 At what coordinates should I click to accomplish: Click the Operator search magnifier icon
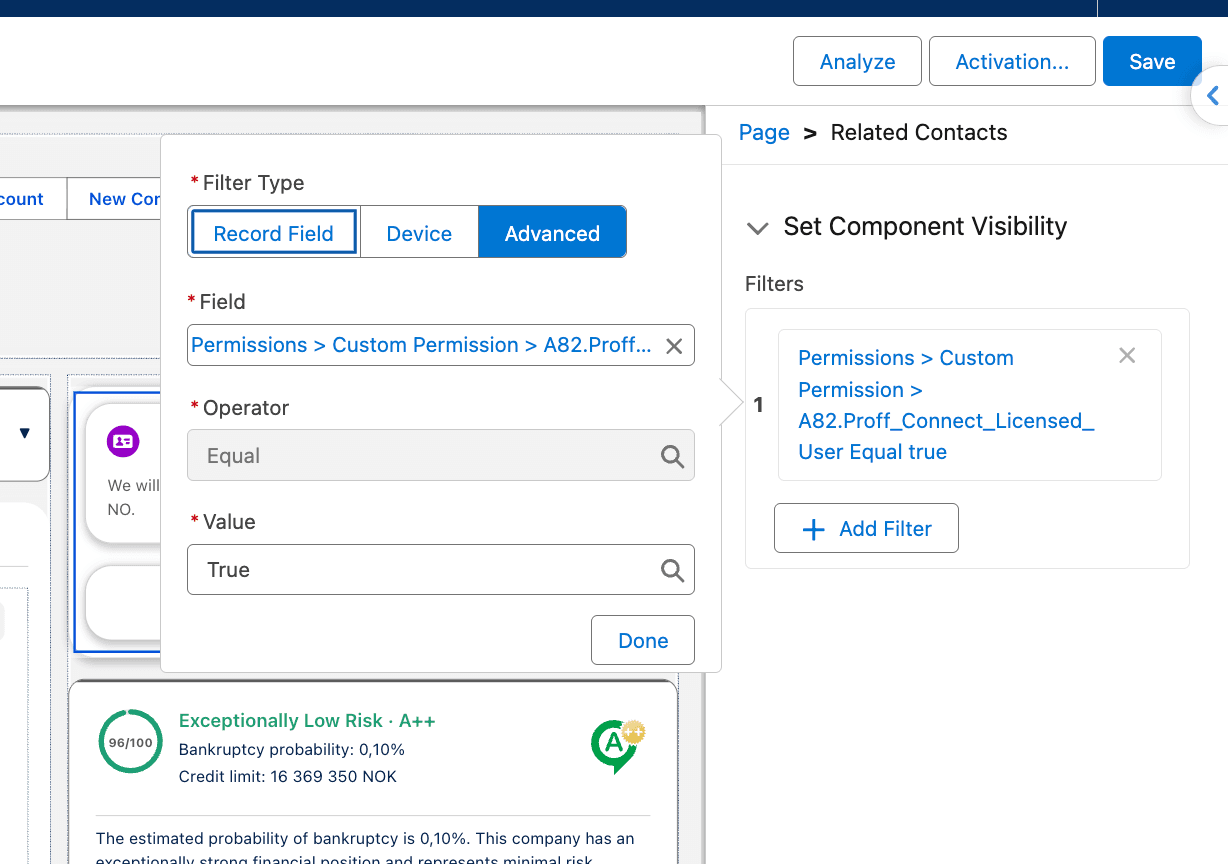(672, 457)
